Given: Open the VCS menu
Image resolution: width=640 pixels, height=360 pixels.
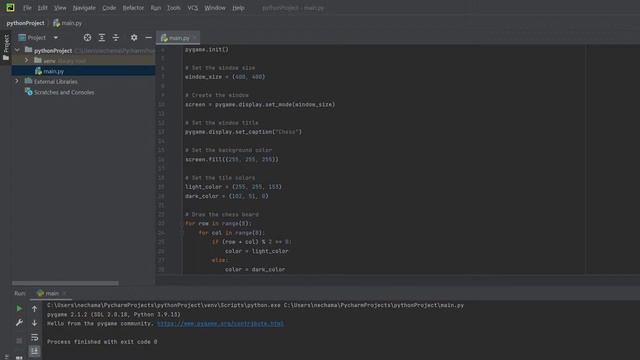Looking at the screenshot, I should 193,8.
